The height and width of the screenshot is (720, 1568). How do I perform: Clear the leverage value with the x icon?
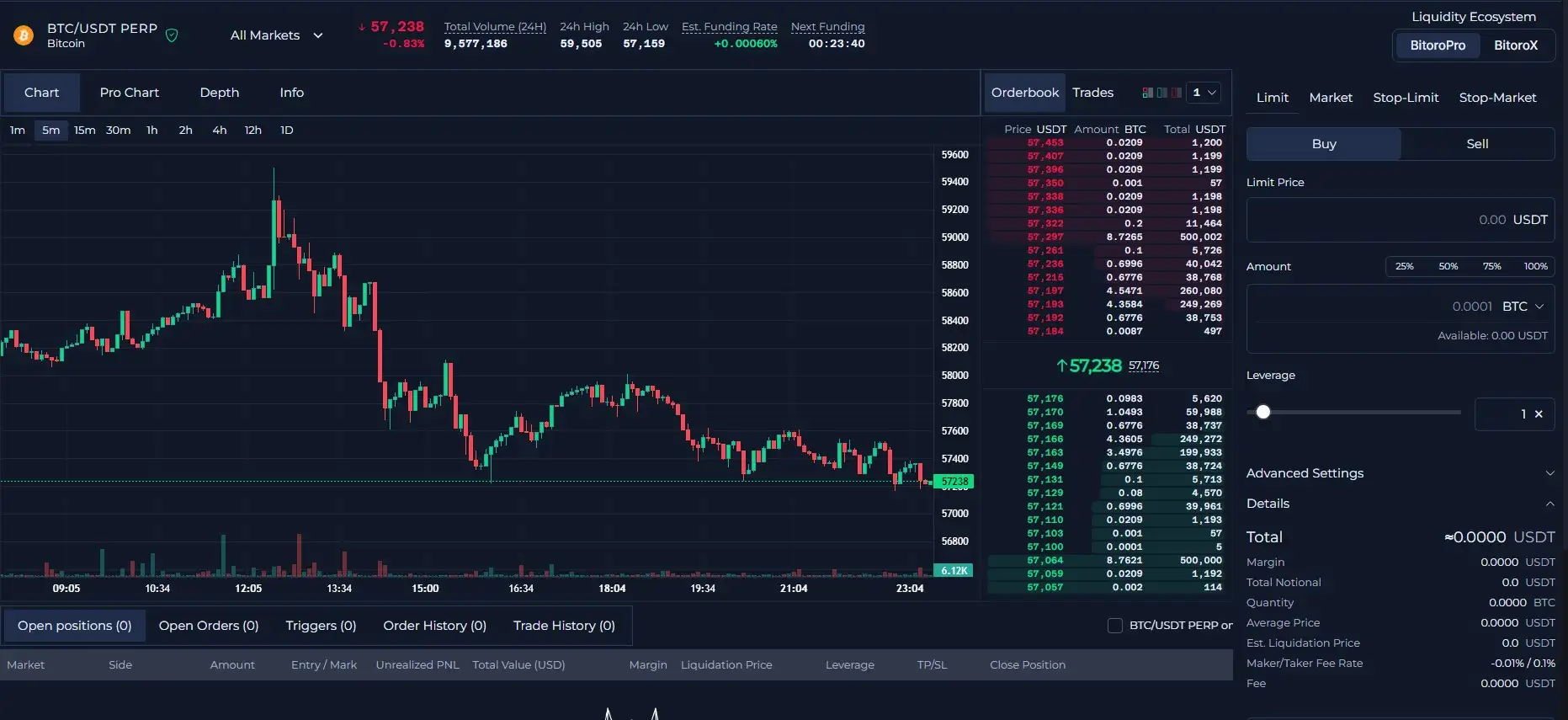[x=1539, y=414]
